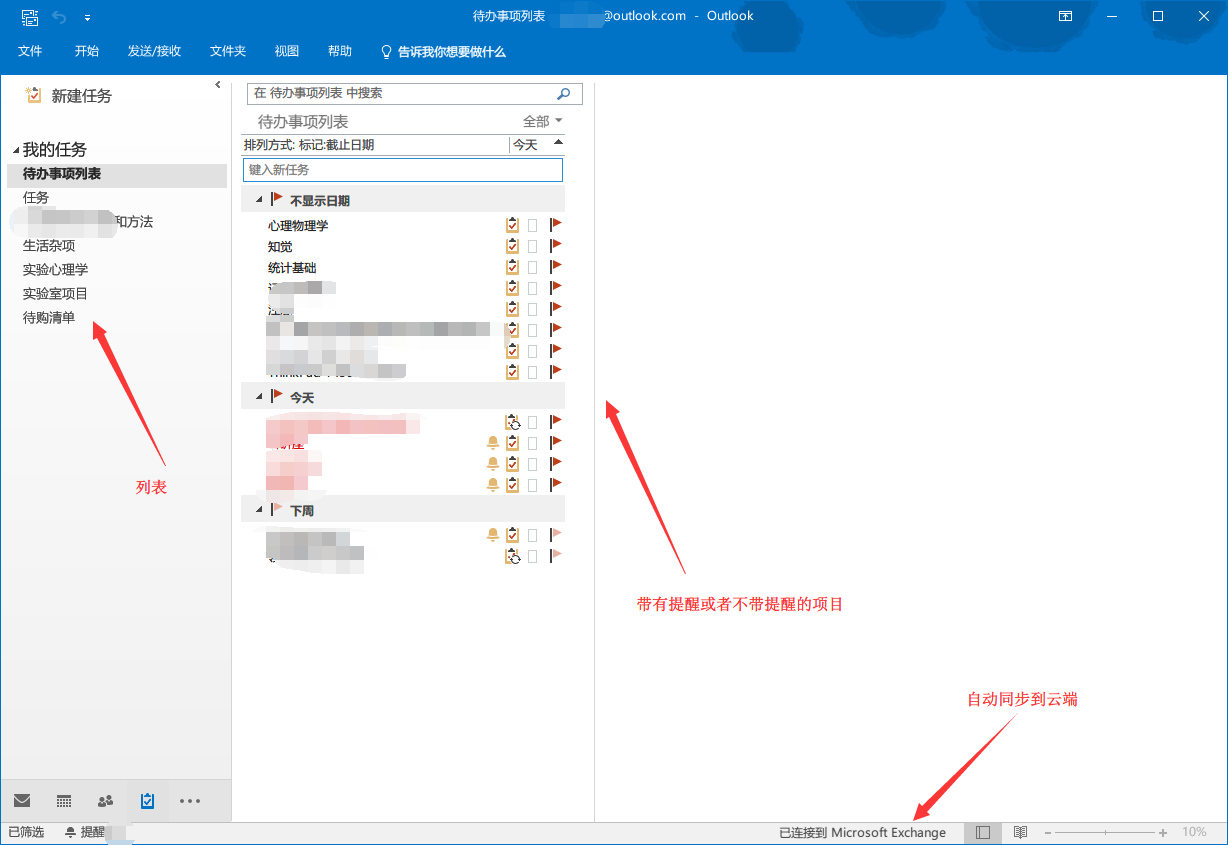Open Mail view in navigation bar
Image resolution: width=1228 pixels, height=845 pixels.
click(22, 800)
